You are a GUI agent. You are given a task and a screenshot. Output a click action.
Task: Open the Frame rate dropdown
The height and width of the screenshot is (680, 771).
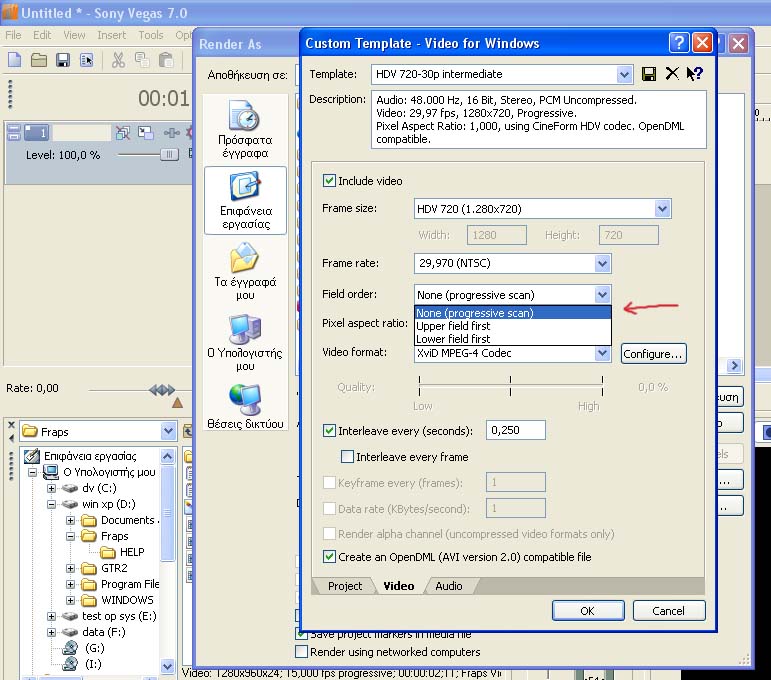click(602, 263)
